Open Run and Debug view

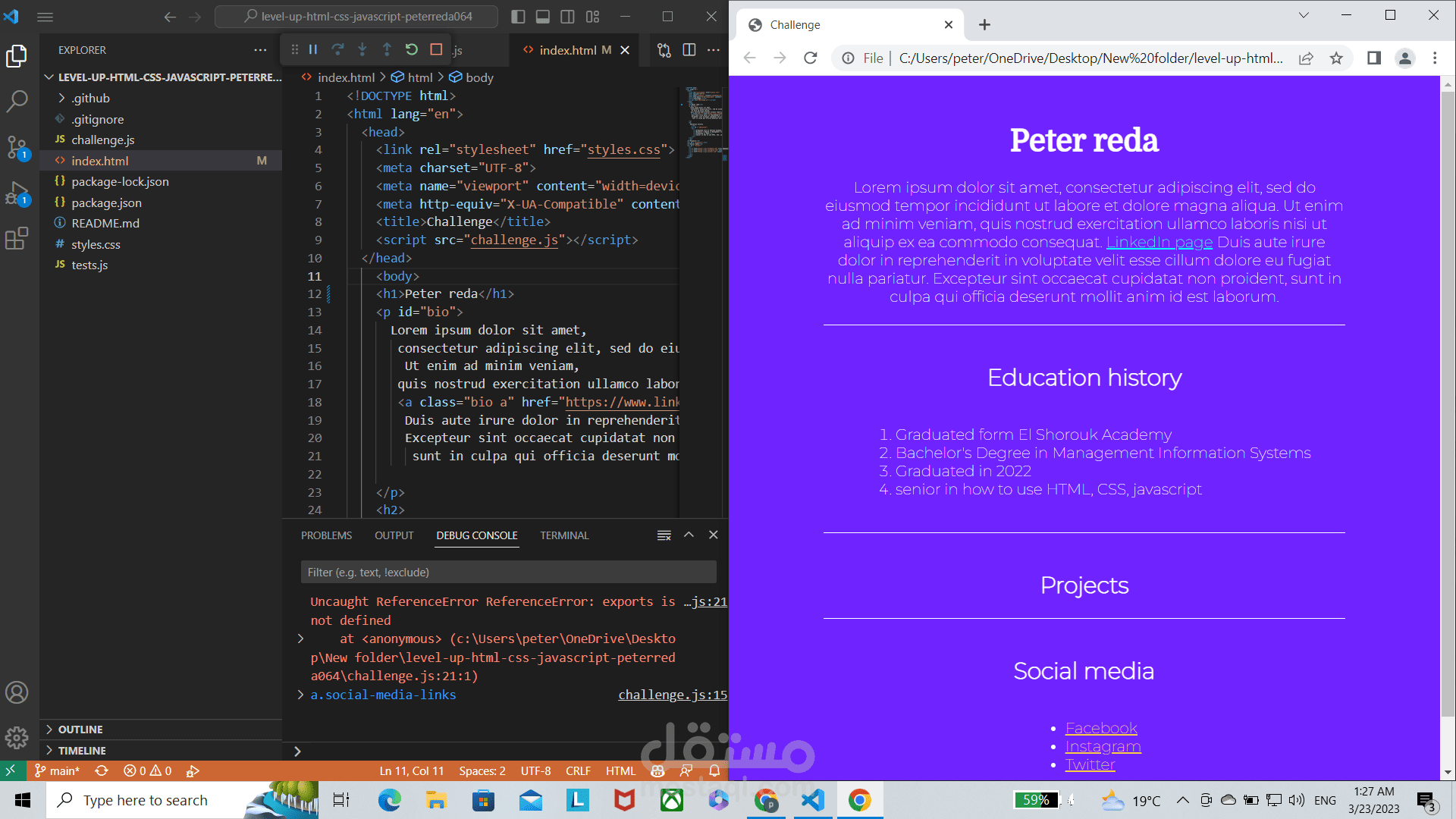click(x=17, y=193)
